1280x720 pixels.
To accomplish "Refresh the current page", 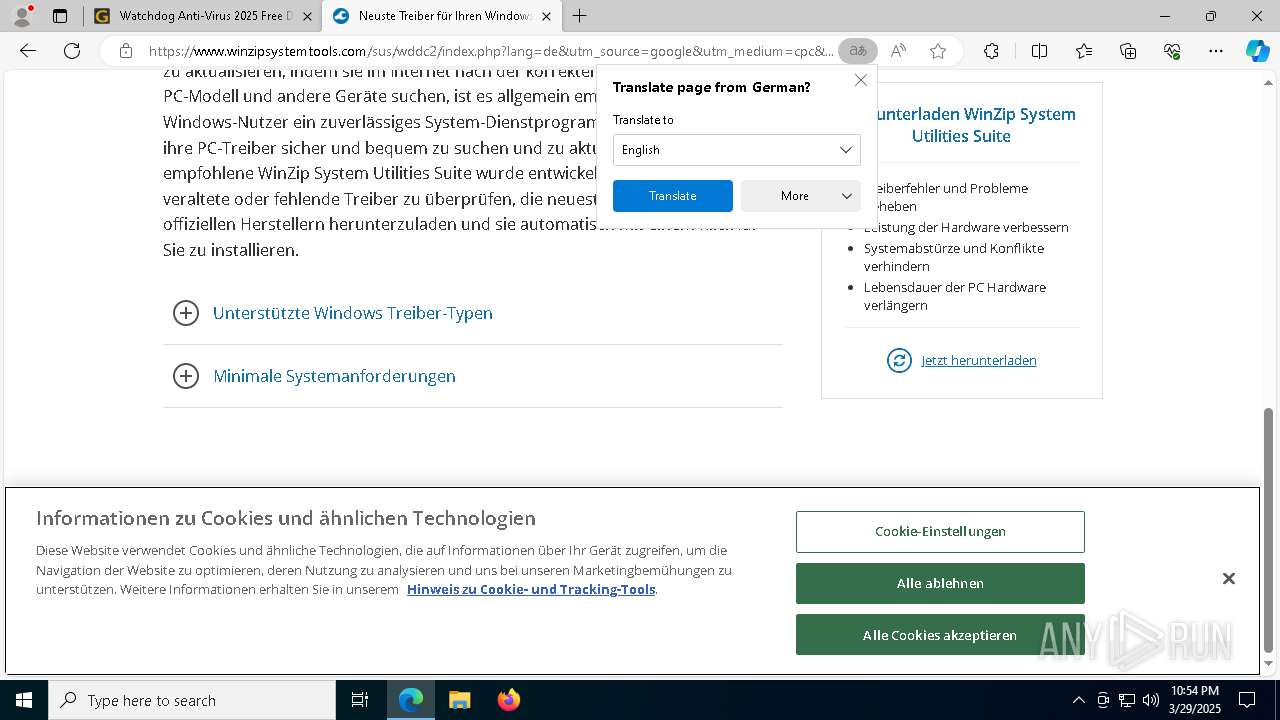I will point(72,51).
